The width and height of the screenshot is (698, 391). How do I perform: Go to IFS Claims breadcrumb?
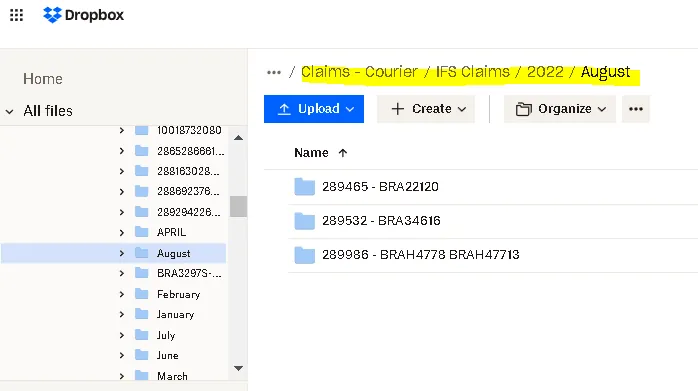click(x=472, y=72)
